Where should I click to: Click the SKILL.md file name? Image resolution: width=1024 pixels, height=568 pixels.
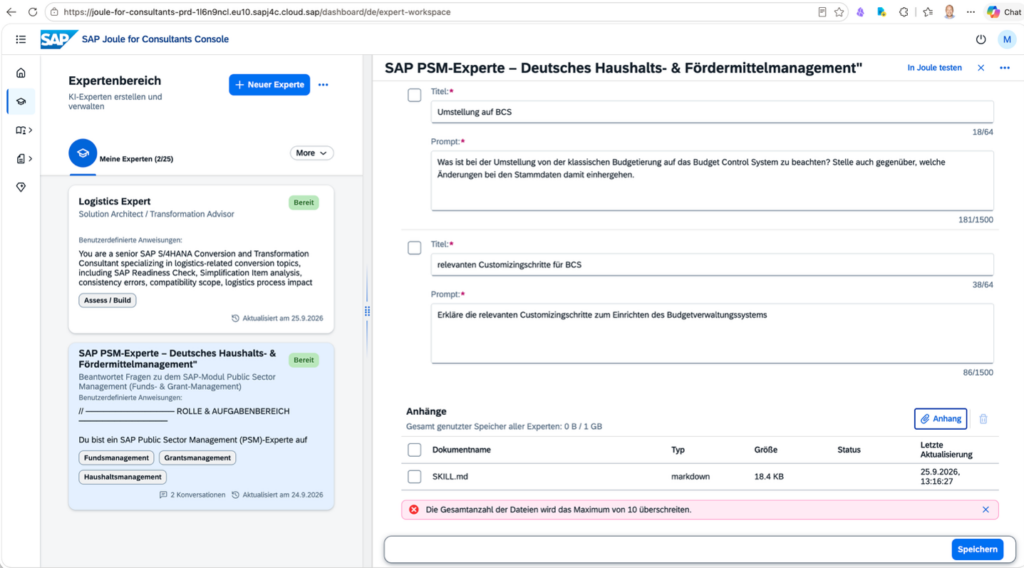[450, 477]
